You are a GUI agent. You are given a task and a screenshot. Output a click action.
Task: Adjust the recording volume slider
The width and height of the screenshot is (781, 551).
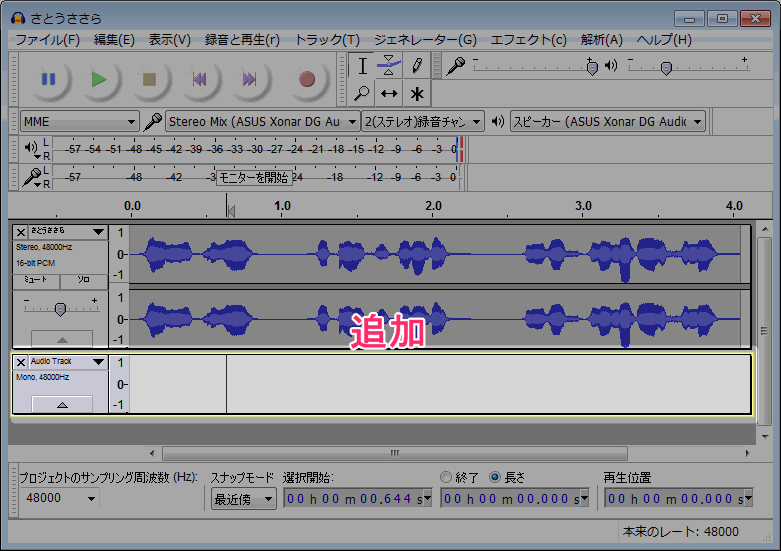[x=592, y=67]
